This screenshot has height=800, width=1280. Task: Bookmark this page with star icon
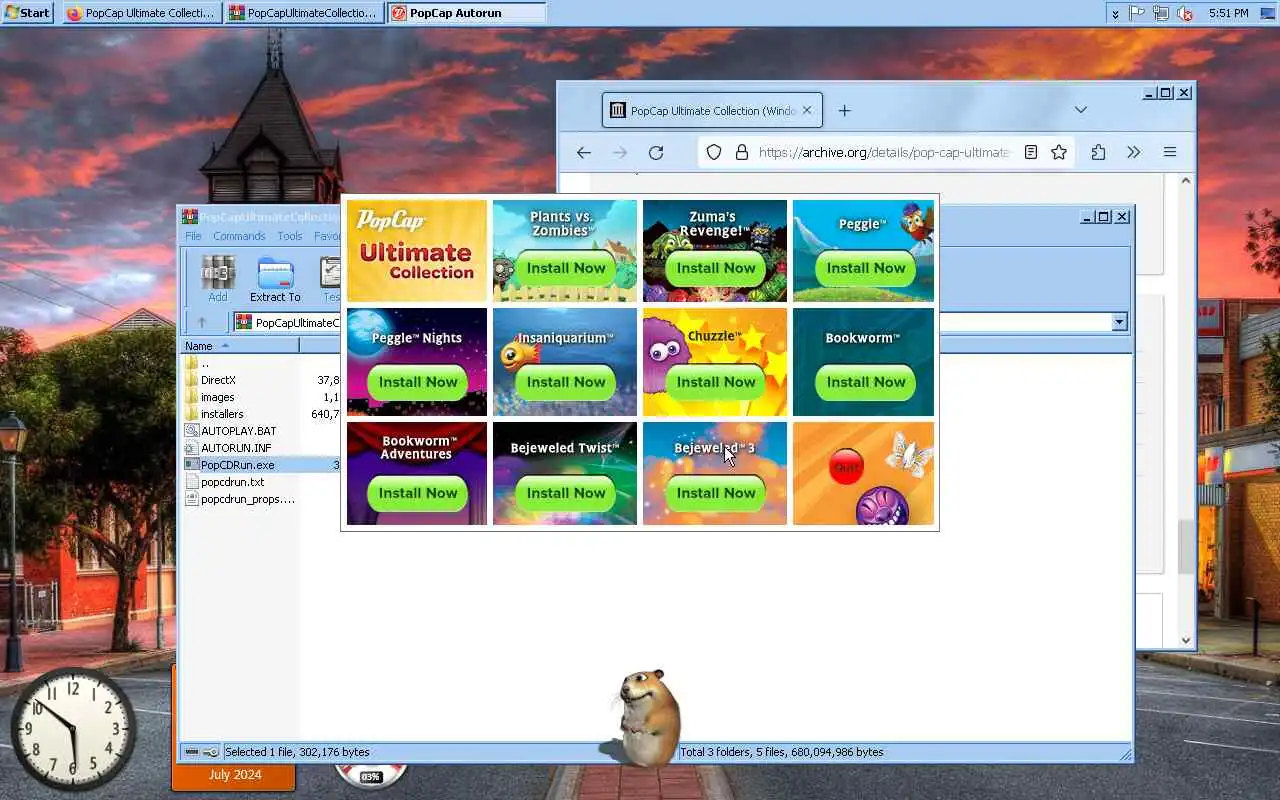click(1059, 152)
